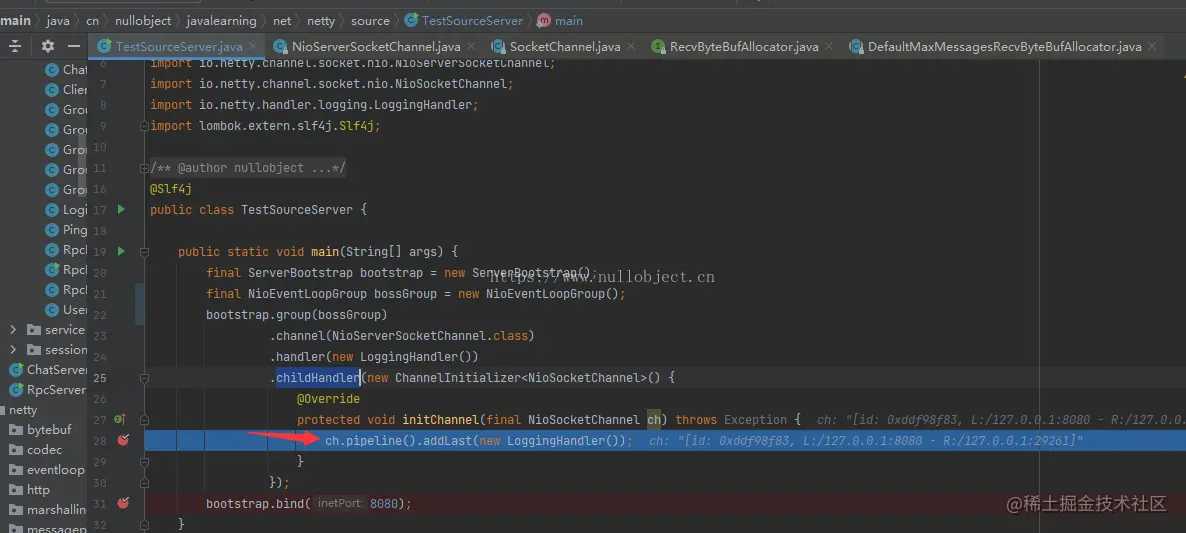1186x533 pixels.
Task: Close the TestSourceServer.java tab
Action: [254, 47]
